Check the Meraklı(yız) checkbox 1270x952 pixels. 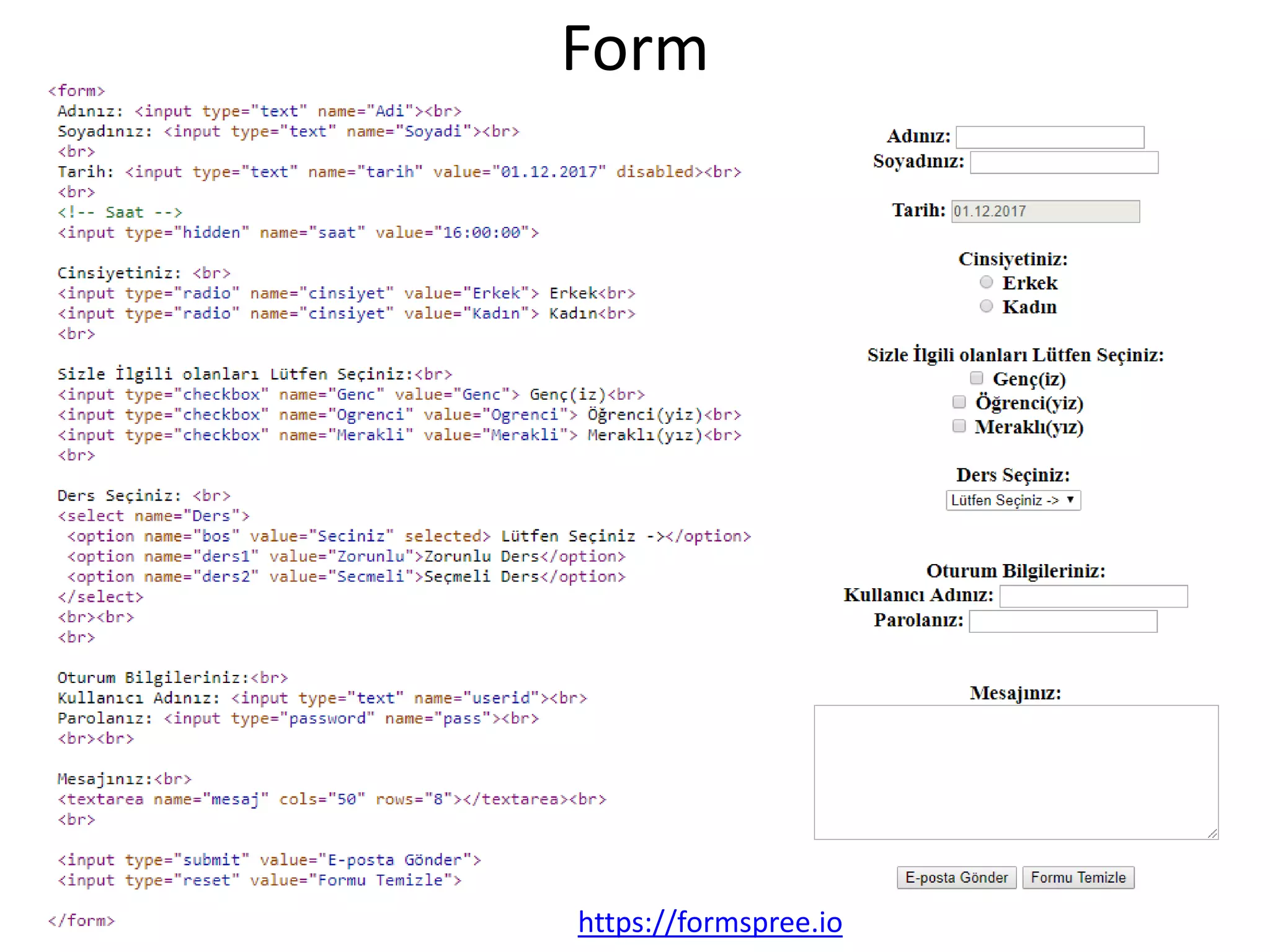tap(959, 426)
